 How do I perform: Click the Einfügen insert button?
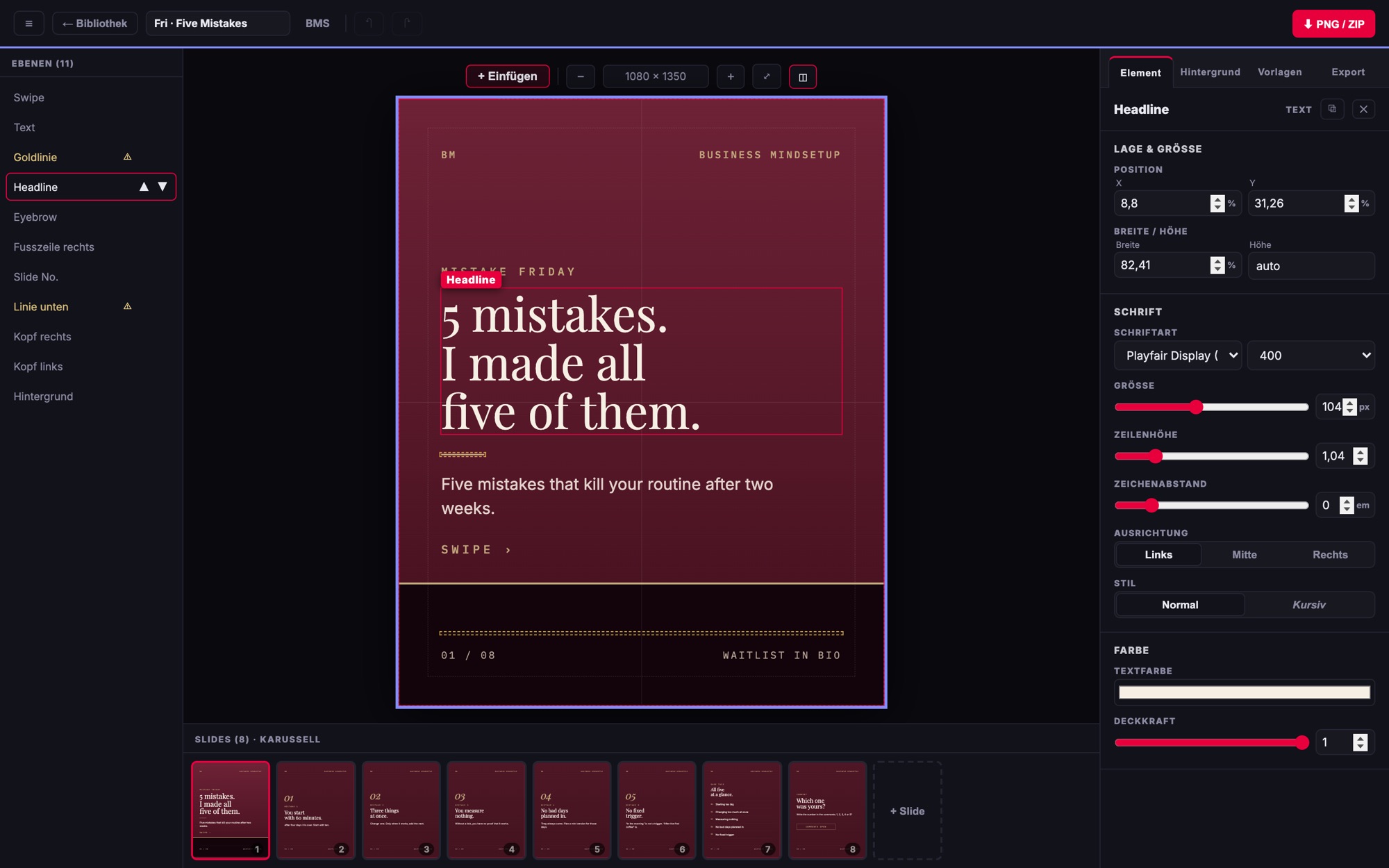coord(508,76)
